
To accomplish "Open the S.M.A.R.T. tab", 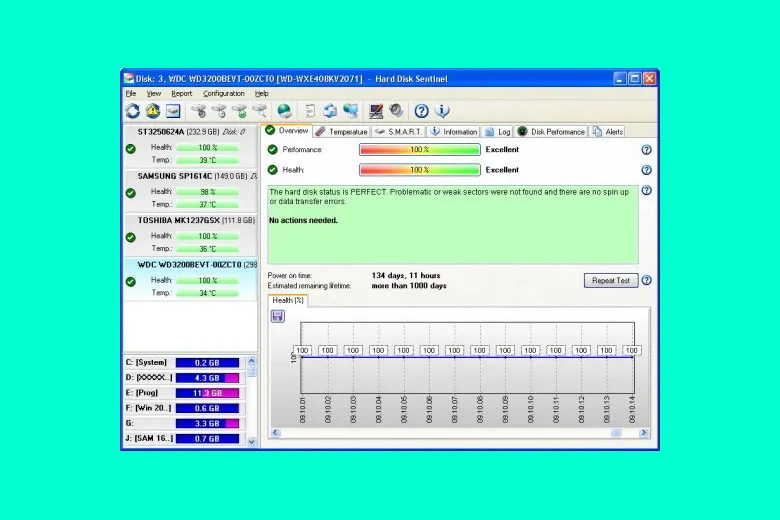I will point(399,131).
